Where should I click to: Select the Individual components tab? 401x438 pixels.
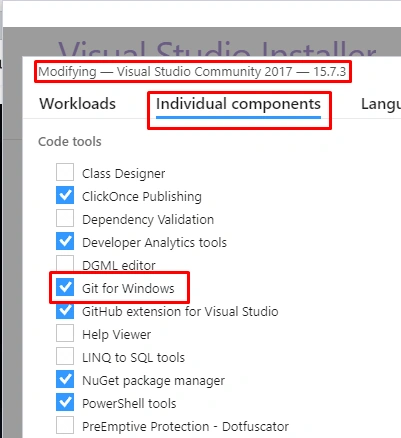coord(238,104)
